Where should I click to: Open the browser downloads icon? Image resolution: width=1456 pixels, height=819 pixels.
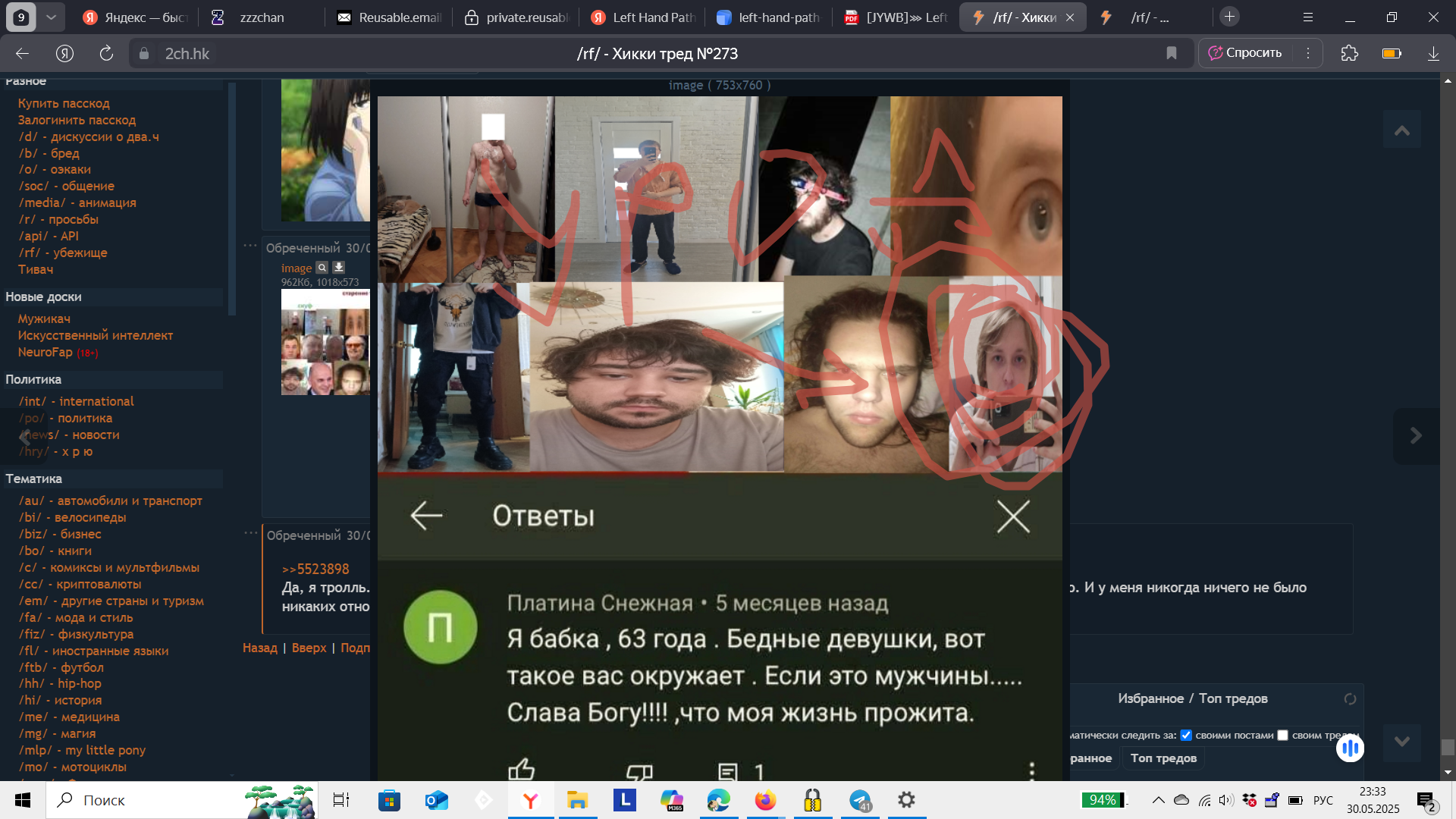(x=1433, y=53)
